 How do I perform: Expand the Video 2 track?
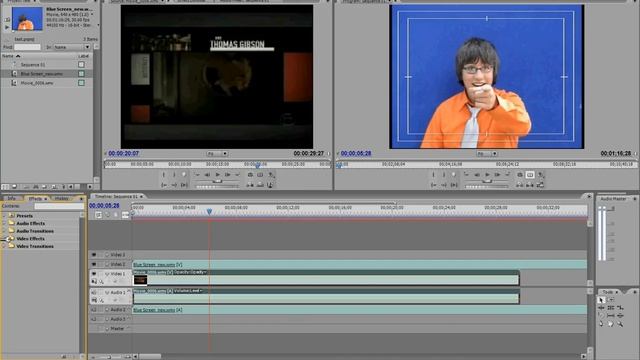point(107,264)
